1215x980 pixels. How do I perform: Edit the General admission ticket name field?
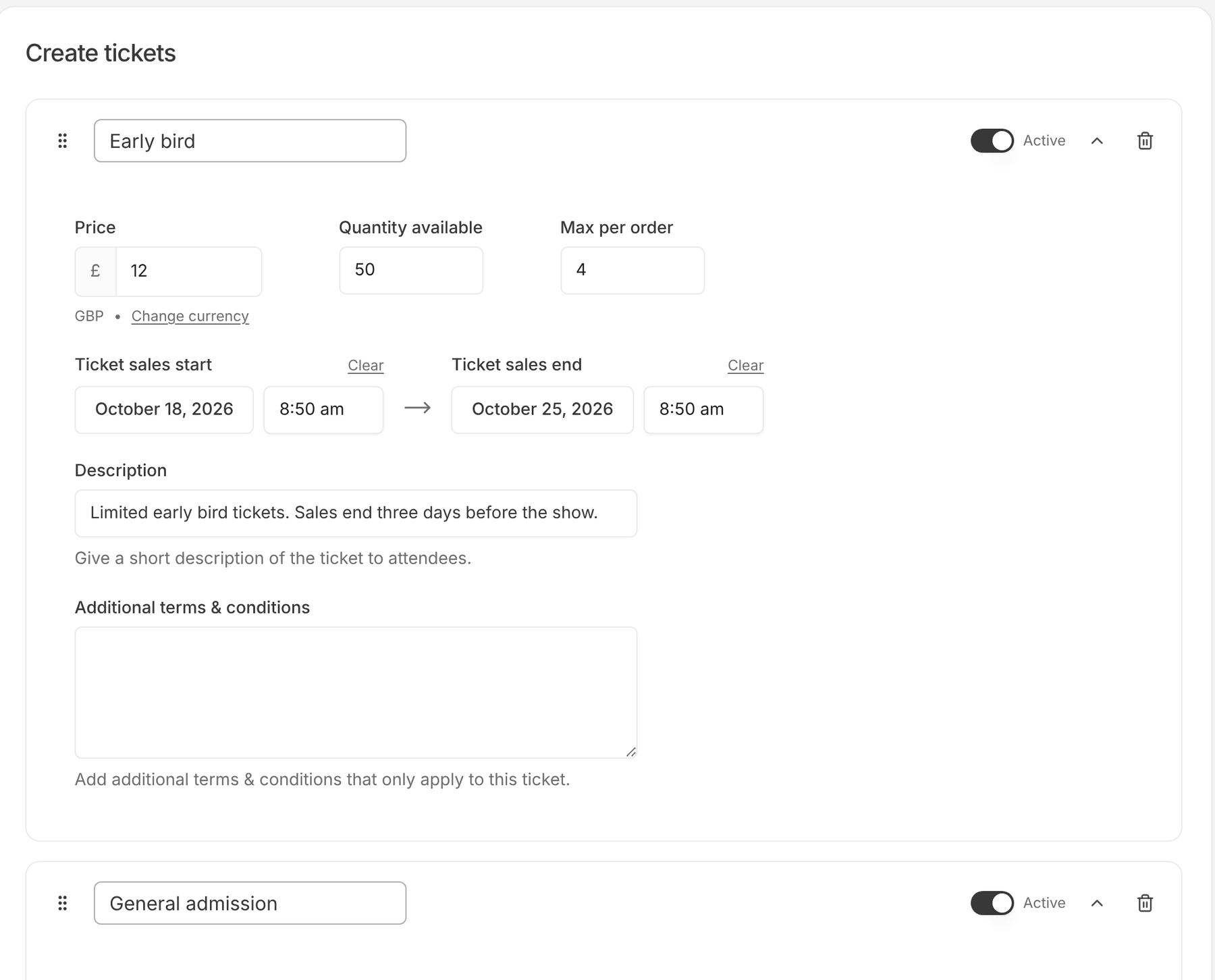pos(250,903)
